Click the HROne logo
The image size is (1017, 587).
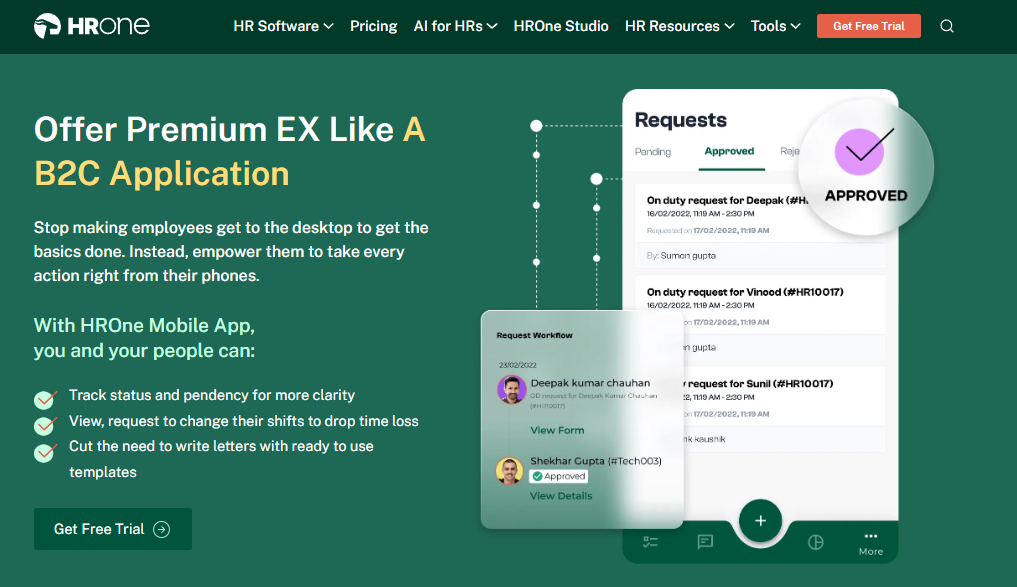[91, 26]
